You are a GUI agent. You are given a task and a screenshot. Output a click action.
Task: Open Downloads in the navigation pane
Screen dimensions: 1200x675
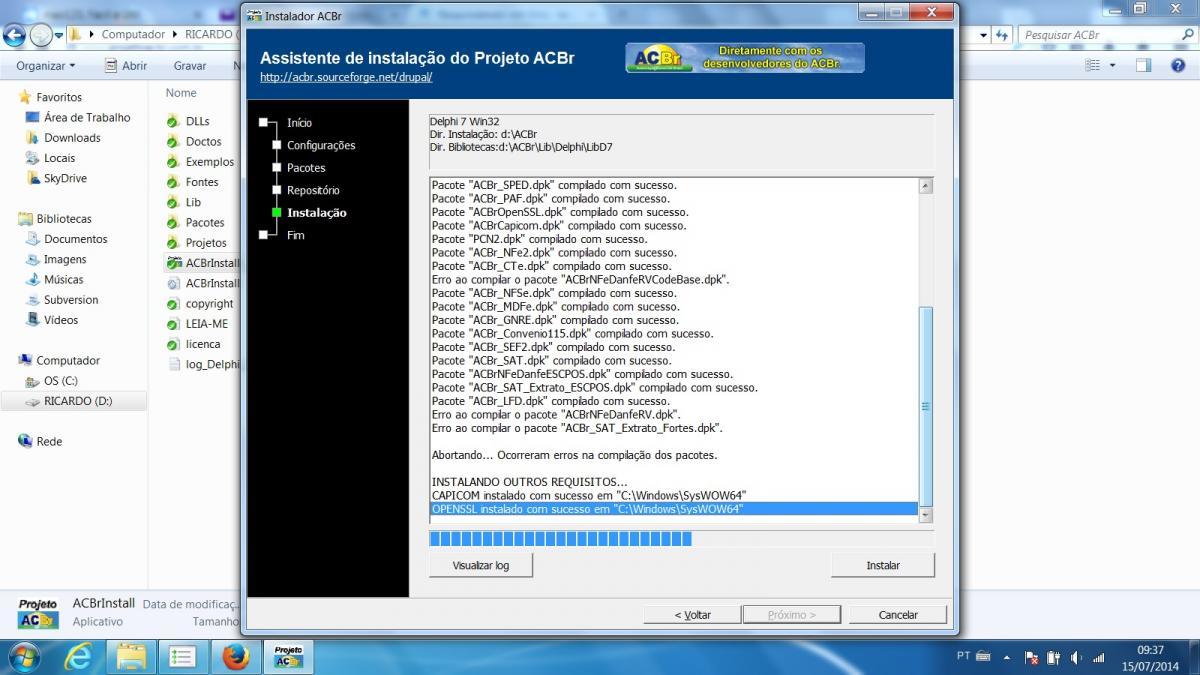(x=72, y=137)
